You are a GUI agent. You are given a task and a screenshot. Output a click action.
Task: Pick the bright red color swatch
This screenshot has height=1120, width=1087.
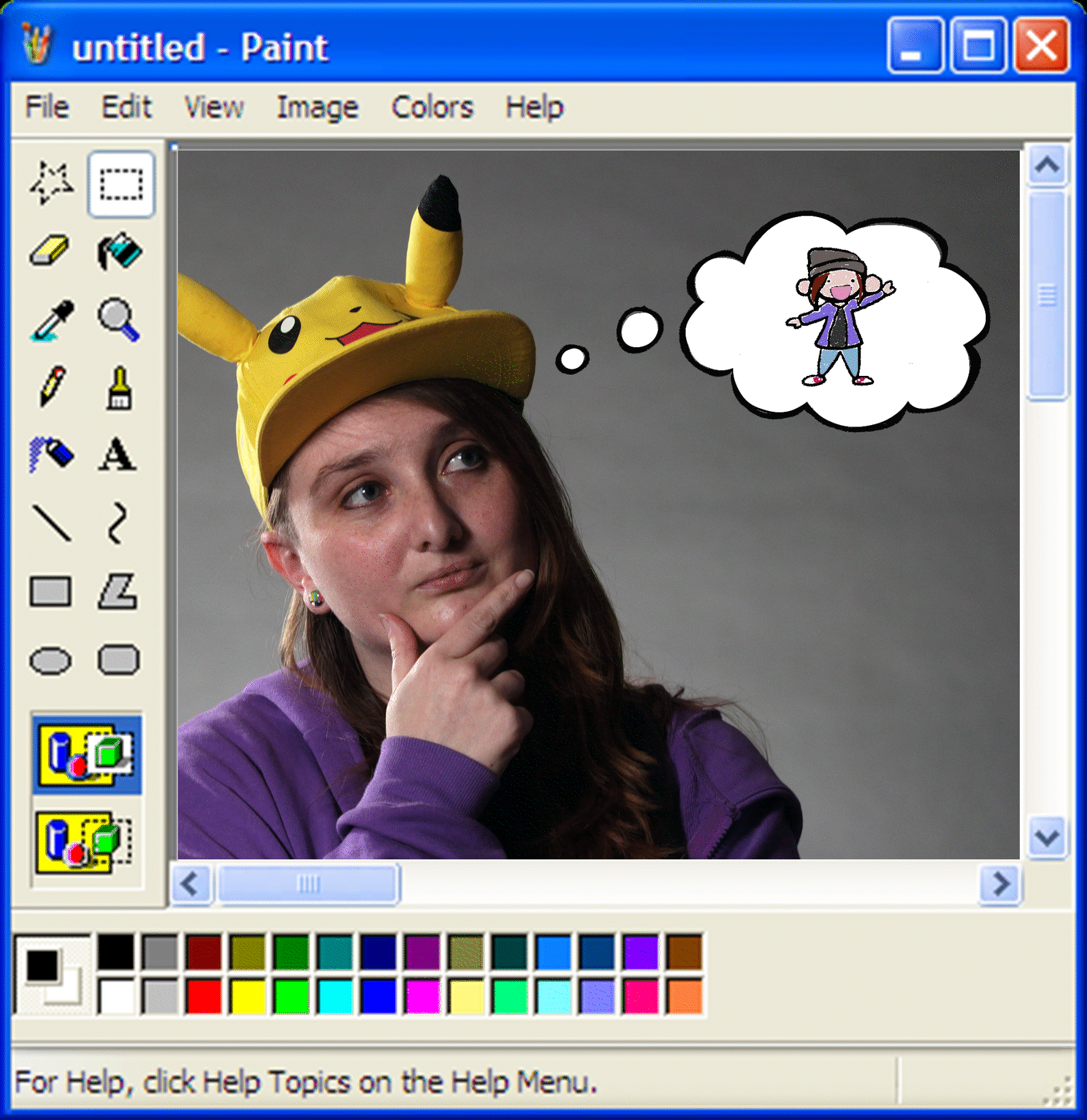point(204,996)
